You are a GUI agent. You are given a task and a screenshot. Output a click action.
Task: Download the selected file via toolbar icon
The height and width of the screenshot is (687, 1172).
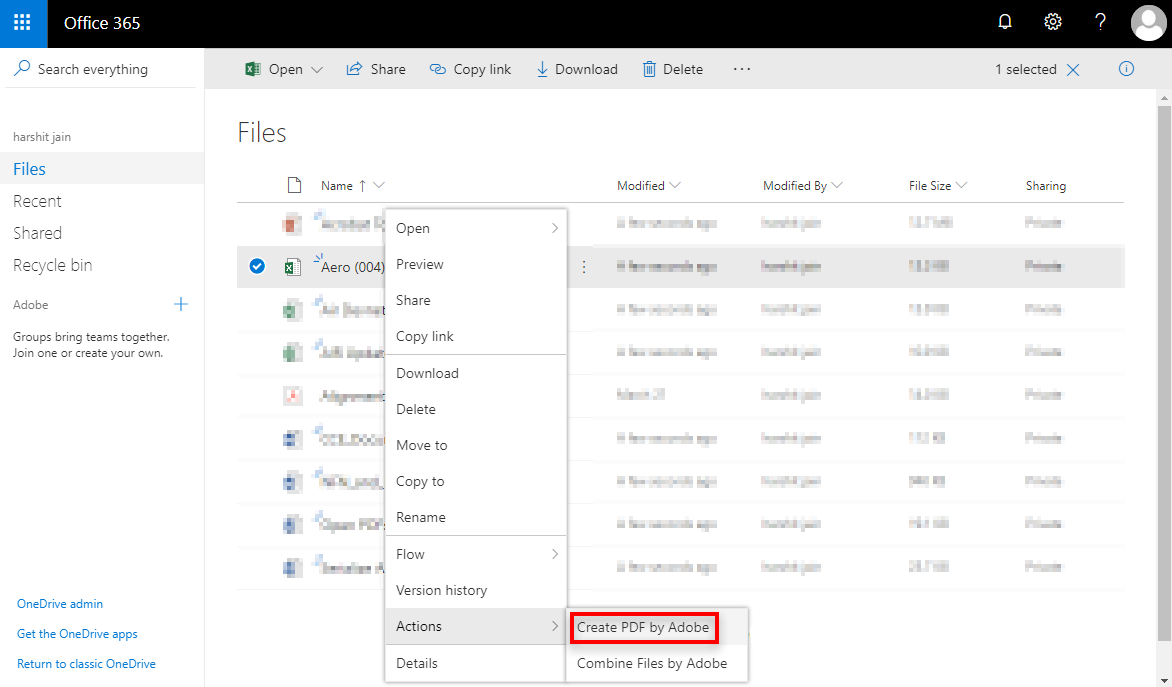pos(577,68)
